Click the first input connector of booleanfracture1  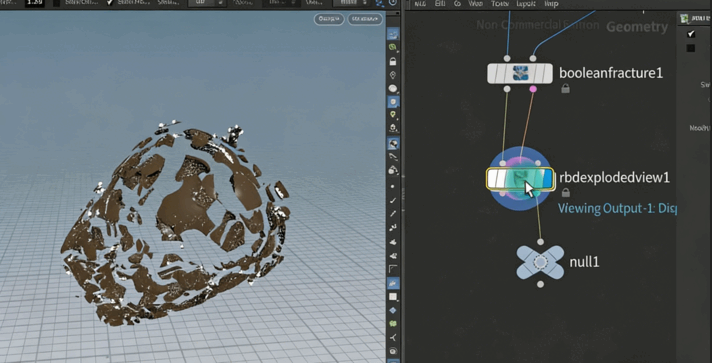507,58
